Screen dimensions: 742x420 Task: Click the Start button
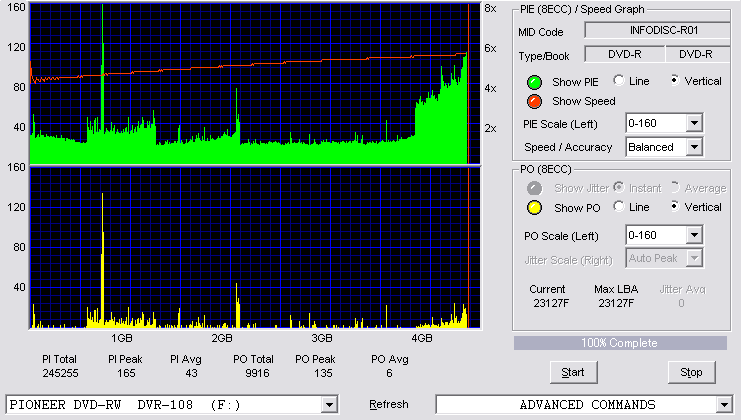coord(574,373)
